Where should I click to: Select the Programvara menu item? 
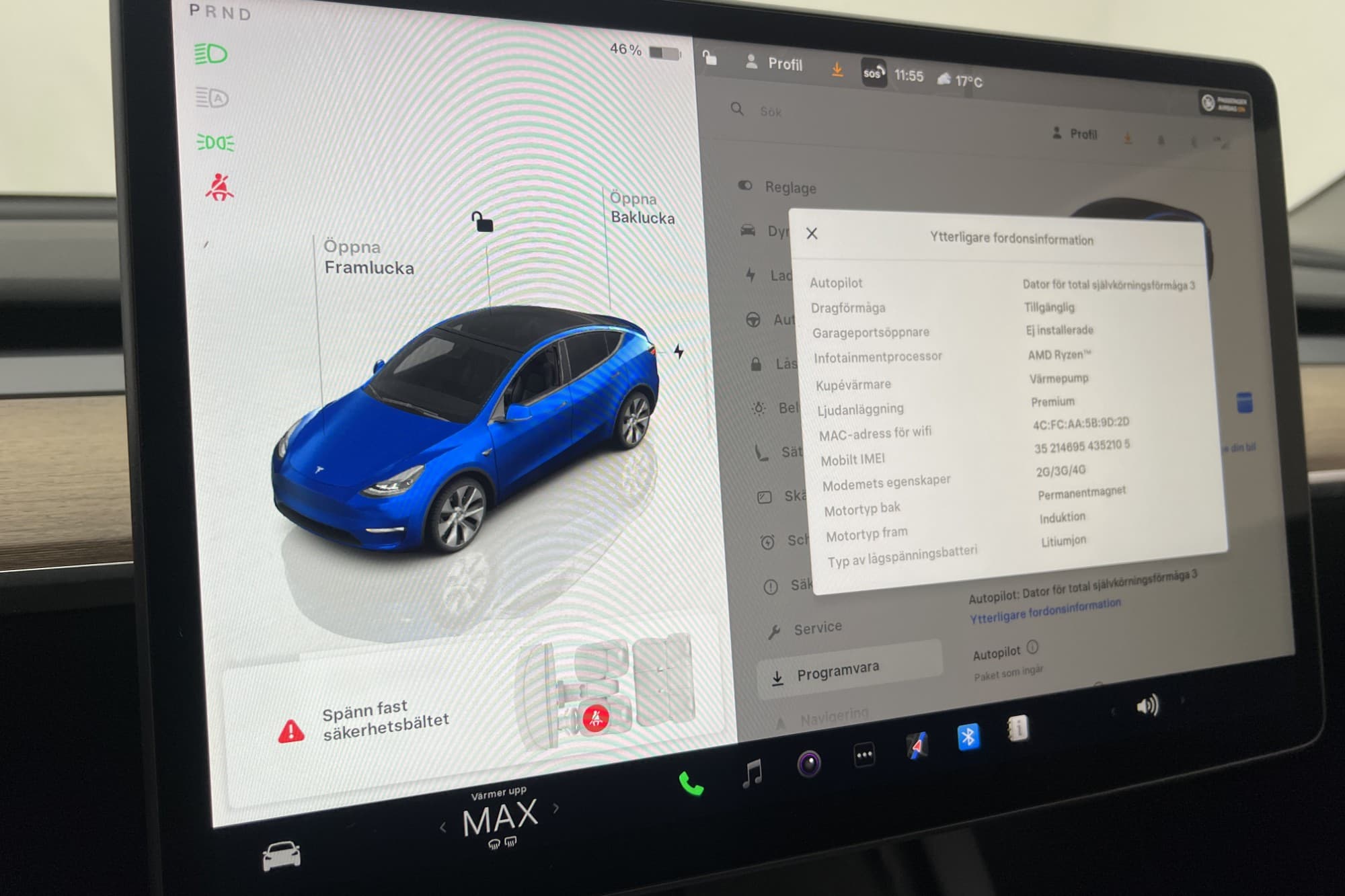click(837, 671)
